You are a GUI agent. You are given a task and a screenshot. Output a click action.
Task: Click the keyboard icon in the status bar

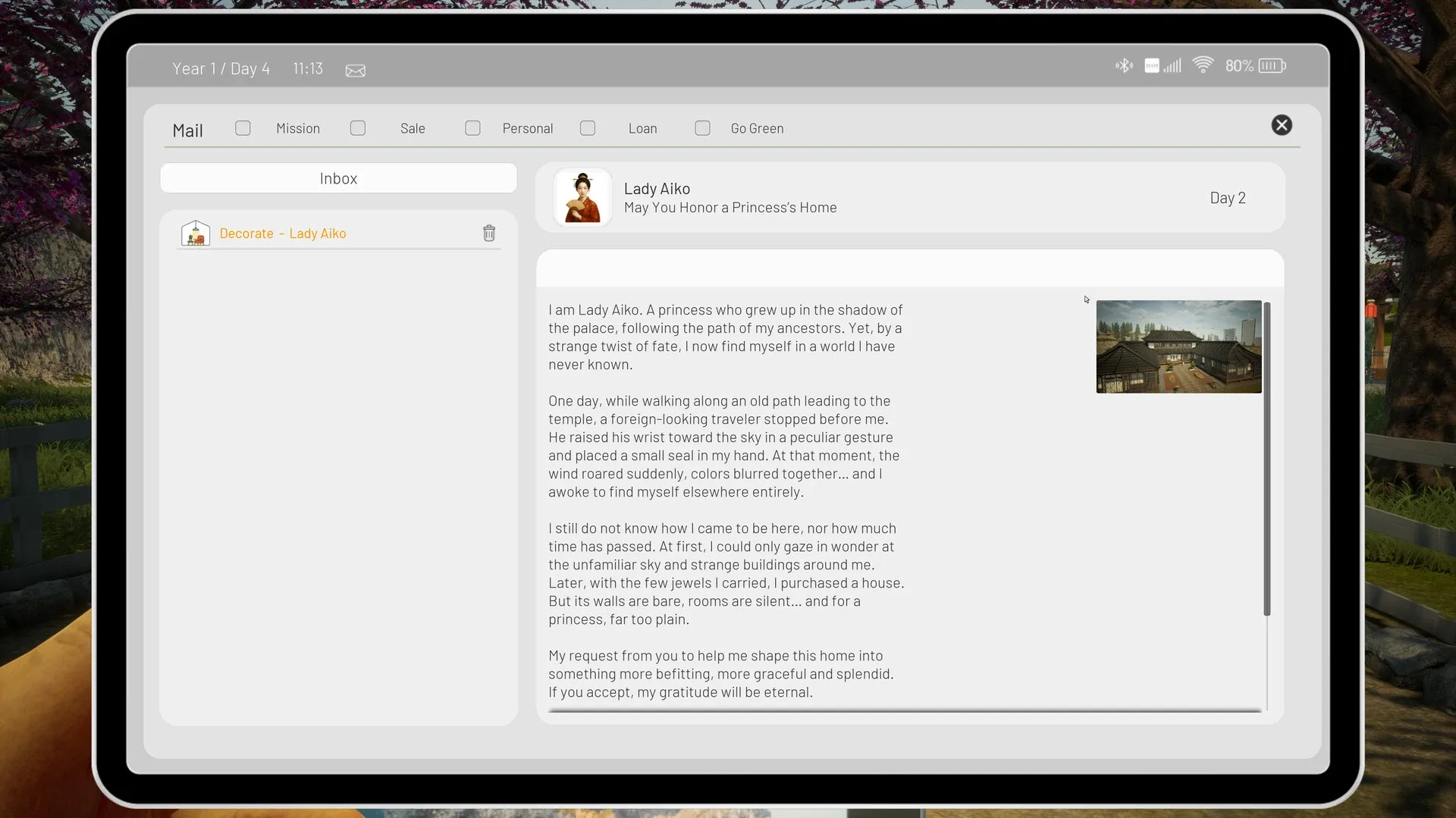click(1151, 66)
